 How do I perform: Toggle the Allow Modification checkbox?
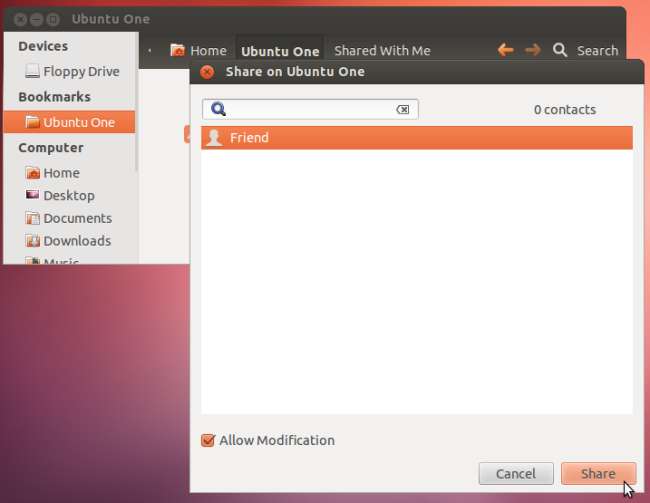(208, 440)
